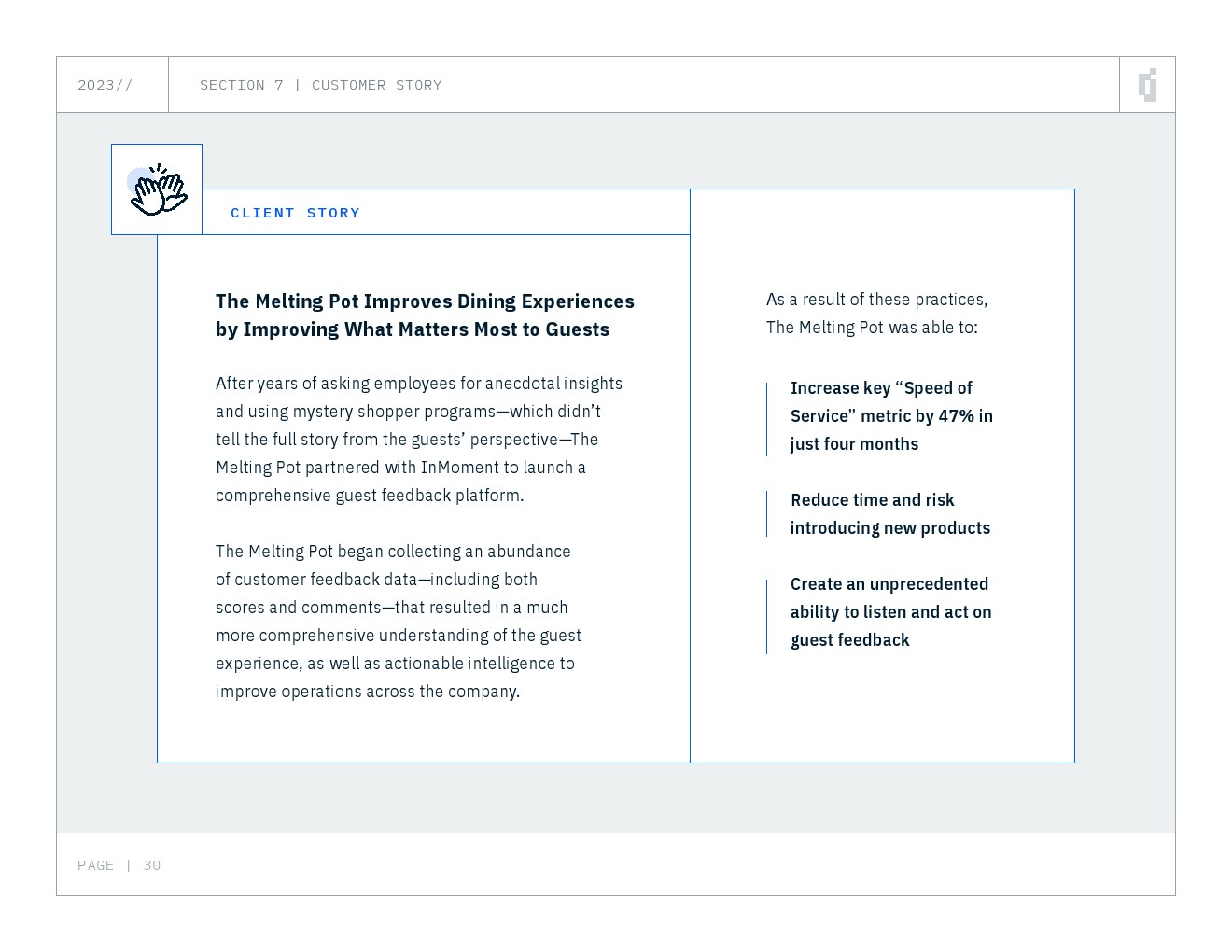Image resolution: width=1232 pixels, height=952 pixels.
Task: Click the paragraph starting "The Melting Pot began"
Action: [399, 621]
